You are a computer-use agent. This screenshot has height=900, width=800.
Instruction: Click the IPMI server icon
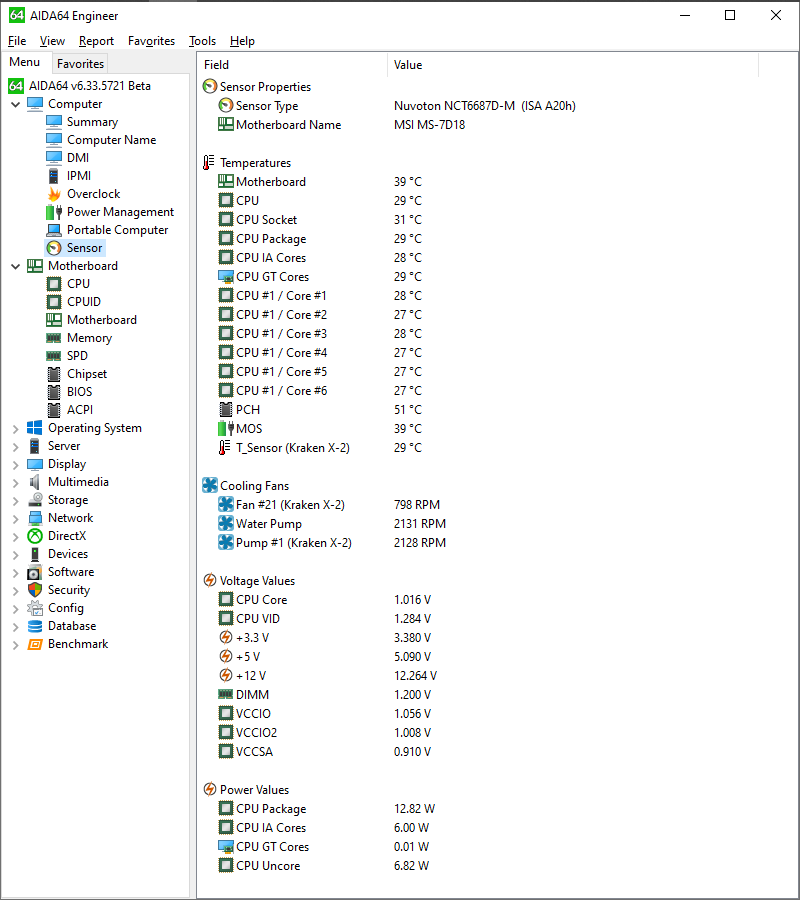54,176
